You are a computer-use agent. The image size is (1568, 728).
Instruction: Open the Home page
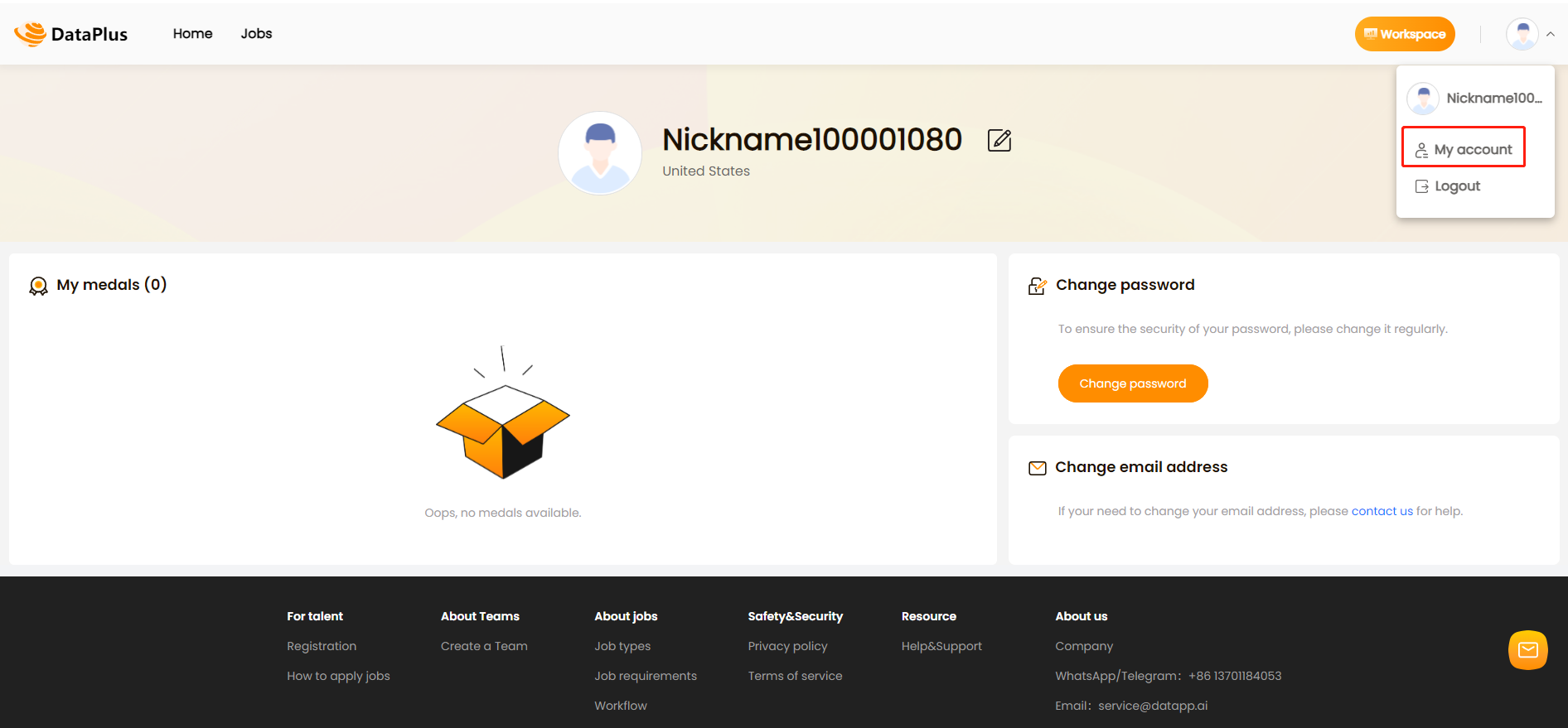tap(192, 34)
